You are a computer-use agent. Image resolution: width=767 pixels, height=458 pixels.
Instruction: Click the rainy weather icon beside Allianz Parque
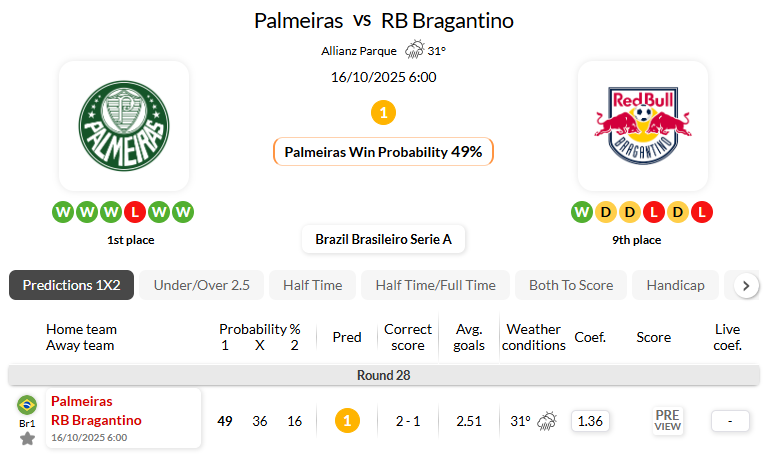[414, 50]
